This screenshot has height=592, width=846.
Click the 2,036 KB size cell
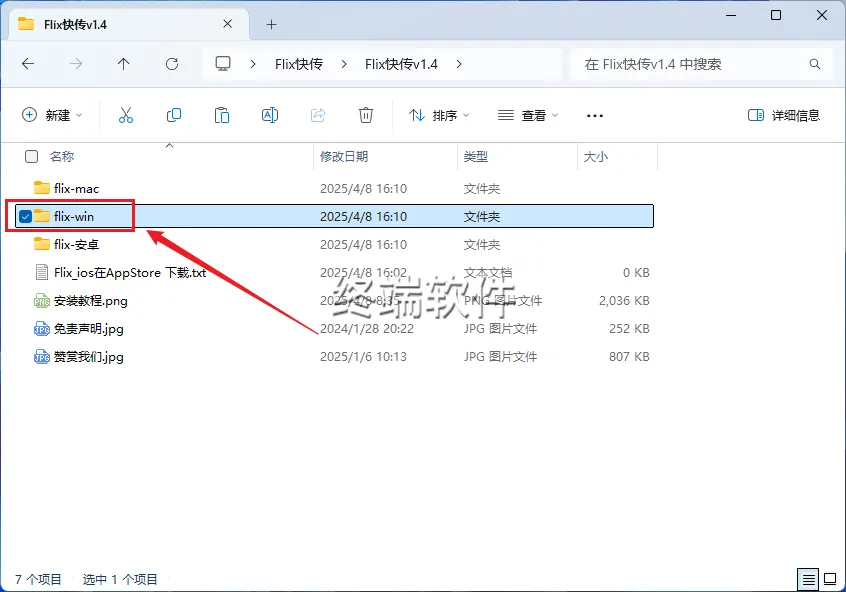pos(624,301)
